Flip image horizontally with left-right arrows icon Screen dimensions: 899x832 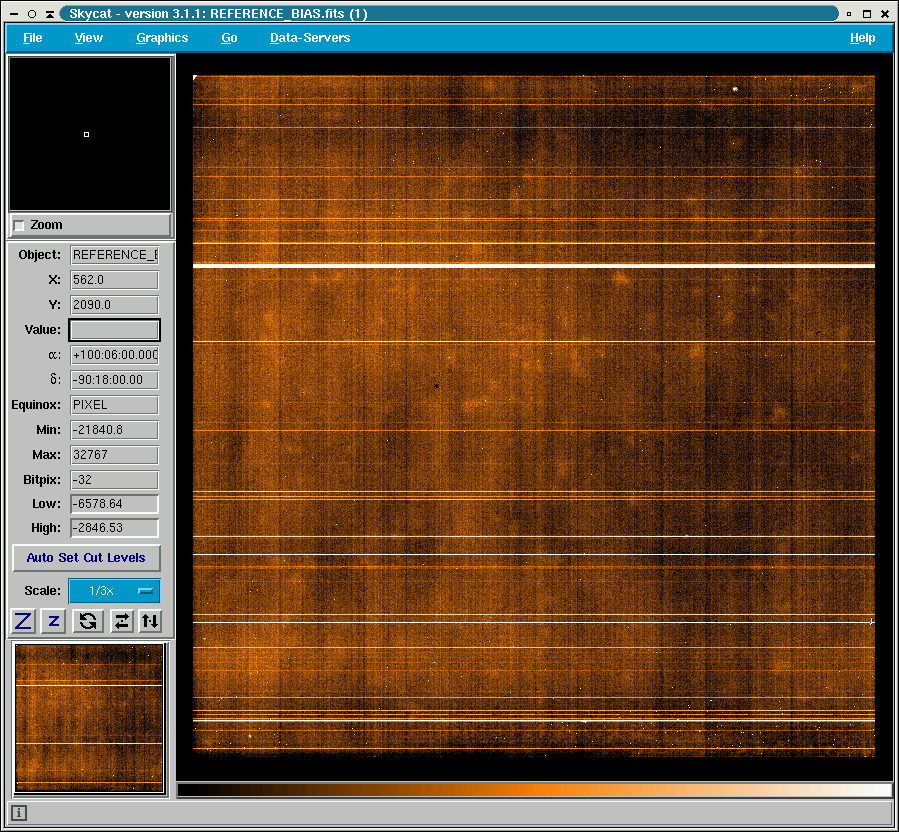pos(121,621)
